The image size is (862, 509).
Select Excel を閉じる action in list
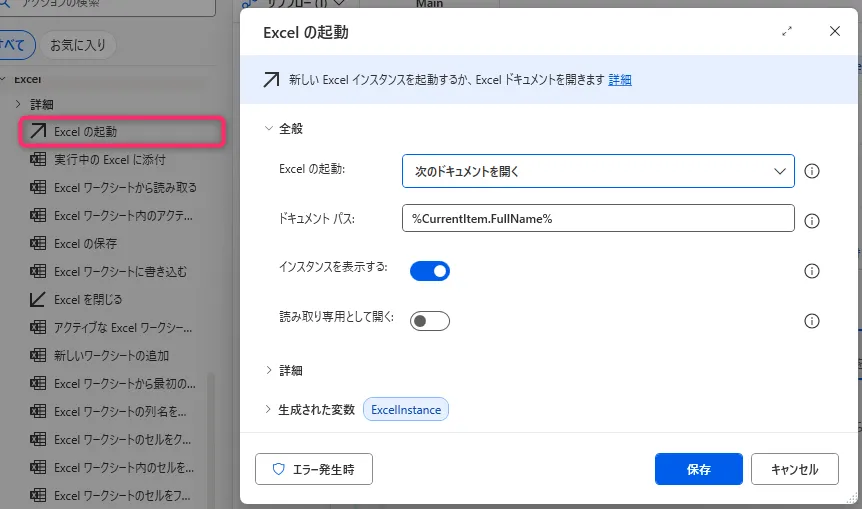click(88, 299)
